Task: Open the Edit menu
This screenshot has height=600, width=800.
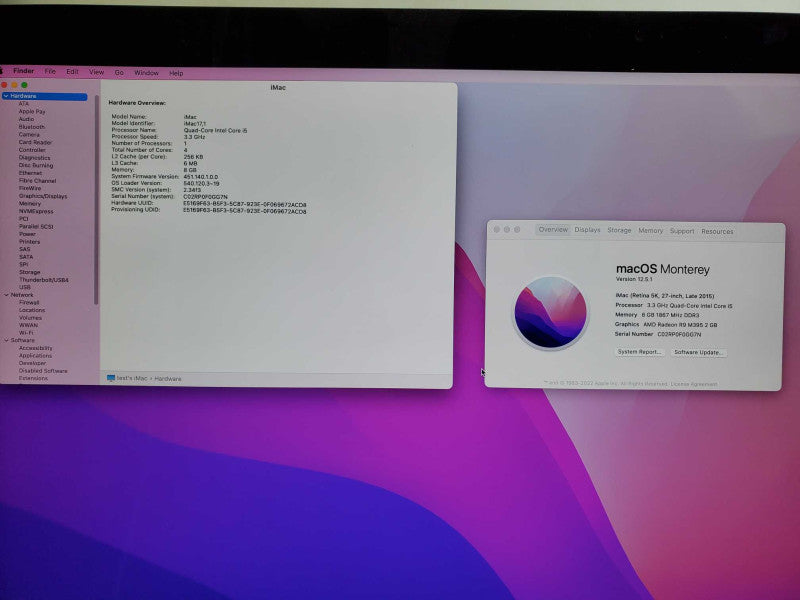Action: (x=72, y=72)
